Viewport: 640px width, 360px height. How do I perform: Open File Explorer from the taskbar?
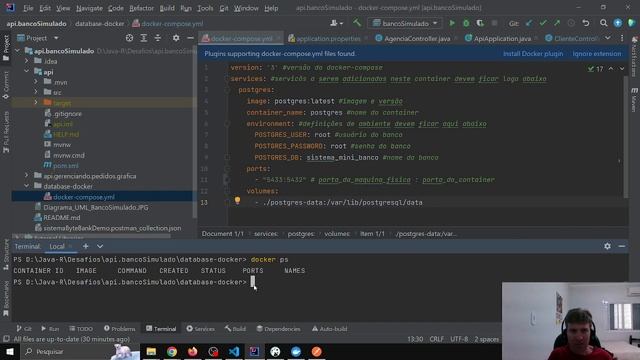tap(151, 351)
